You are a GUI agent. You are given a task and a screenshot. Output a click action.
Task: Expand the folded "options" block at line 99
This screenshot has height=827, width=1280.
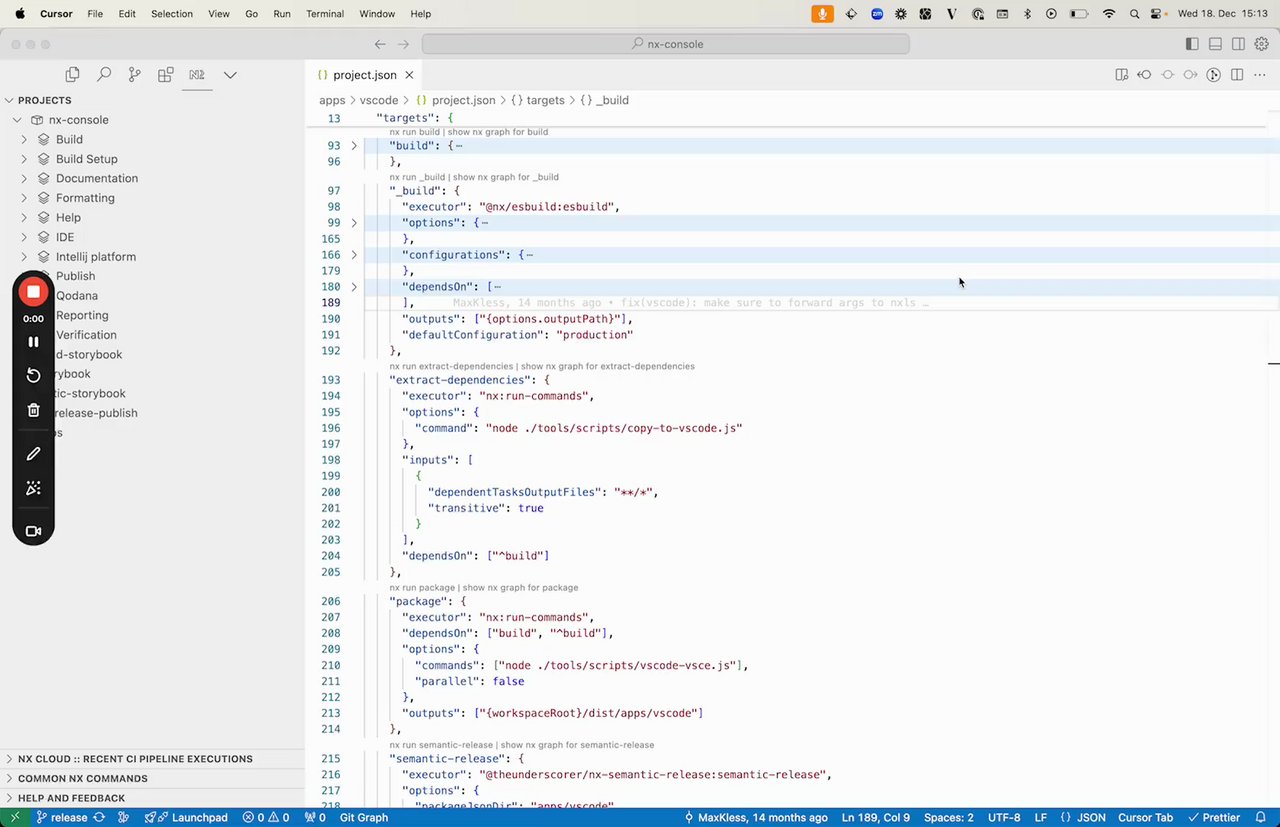pos(354,223)
